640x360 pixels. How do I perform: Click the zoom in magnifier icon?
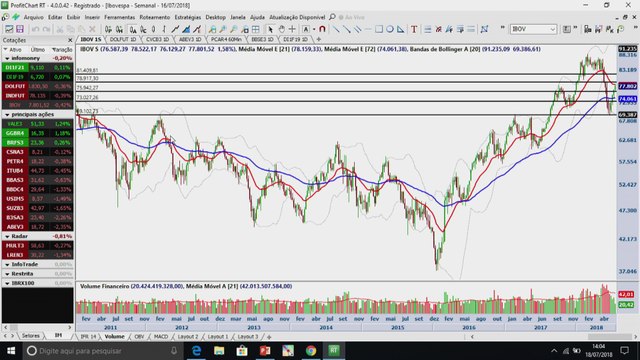tap(223, 29)
